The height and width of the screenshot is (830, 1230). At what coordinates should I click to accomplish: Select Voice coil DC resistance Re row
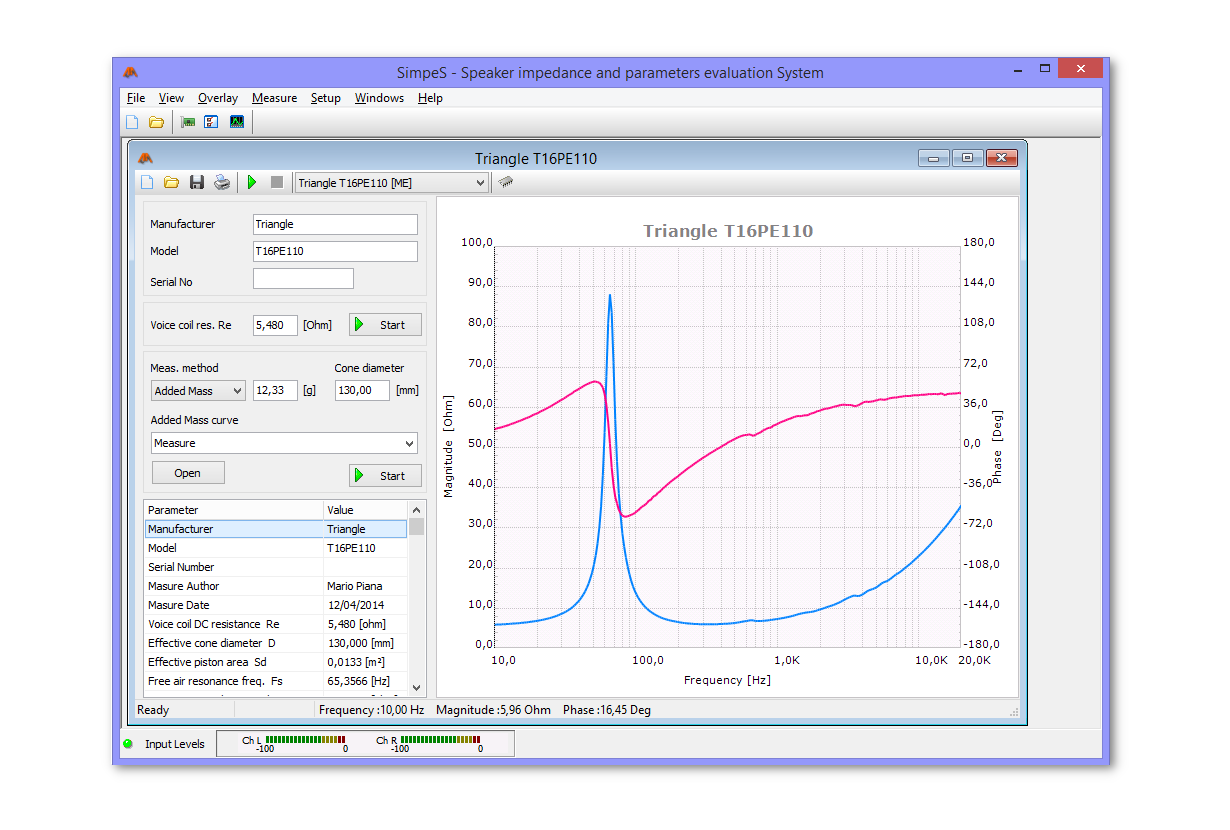coord(276,624)
